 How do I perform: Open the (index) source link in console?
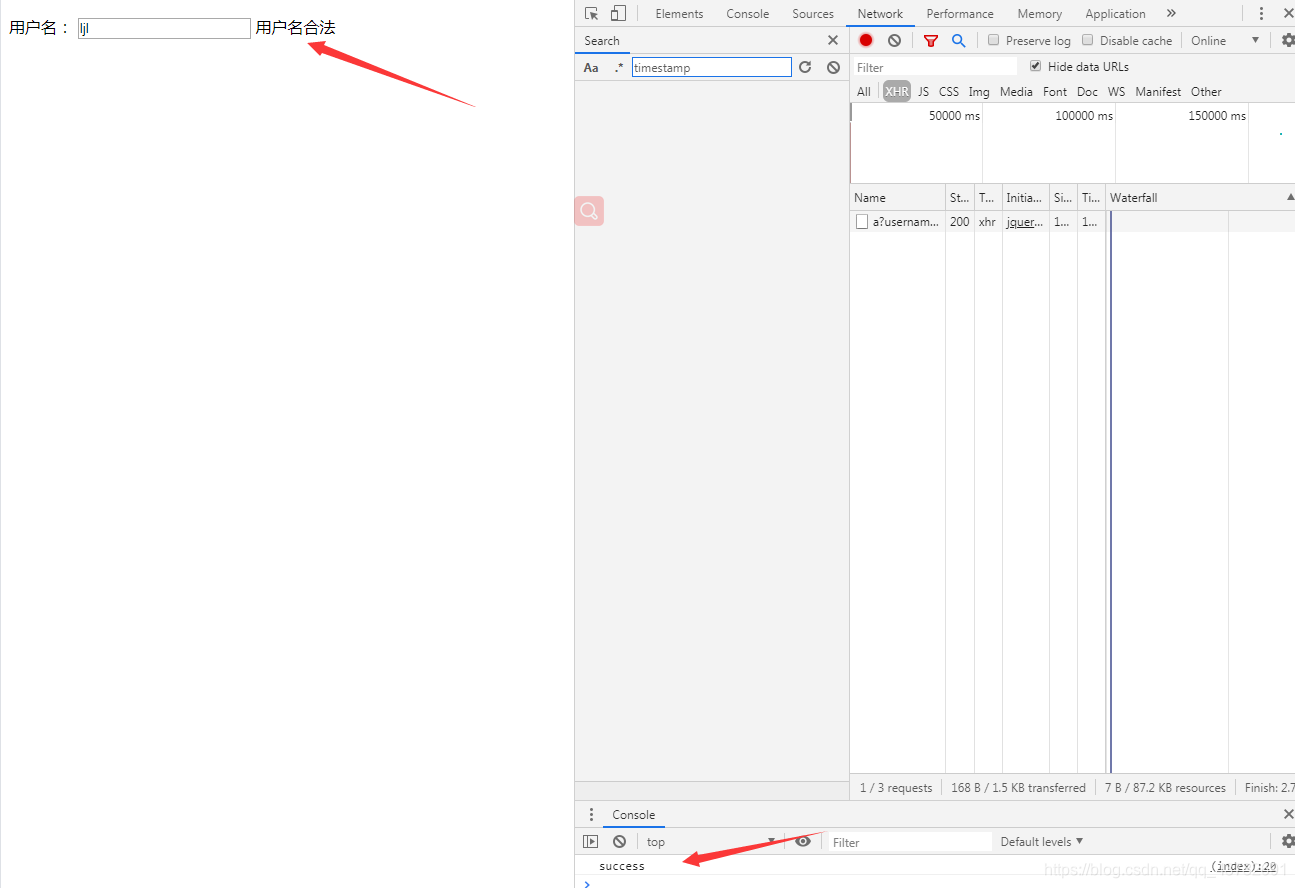point(1243,866)
